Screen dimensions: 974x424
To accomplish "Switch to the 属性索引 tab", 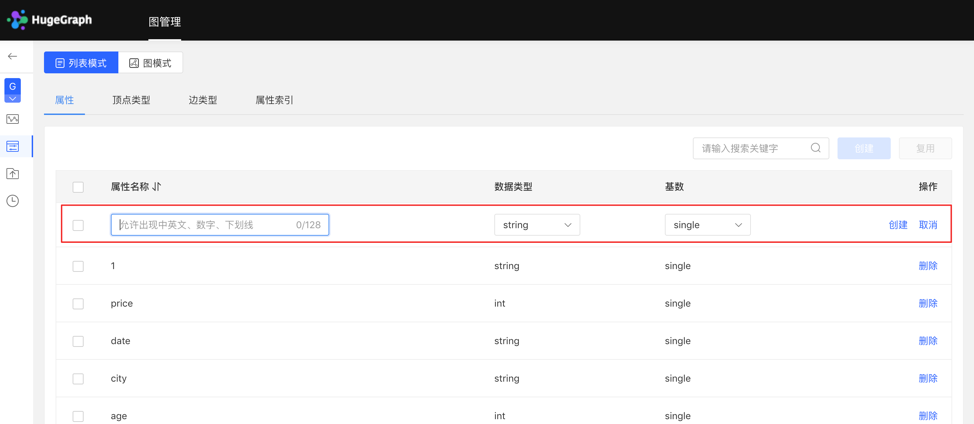I will (x=274, y=100).
